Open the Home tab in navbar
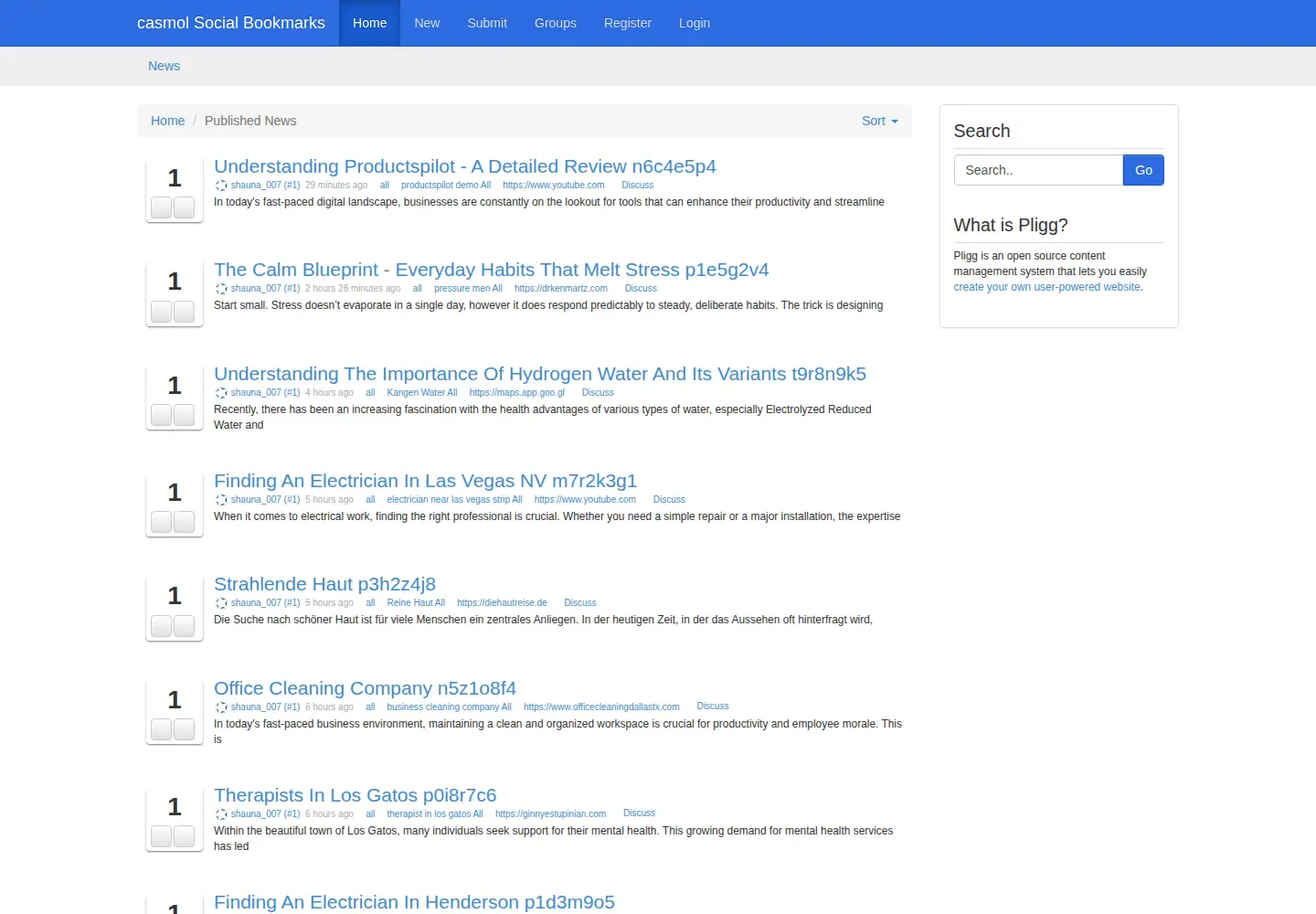Viewport: 1316px width, 914px height. point(369,23)
